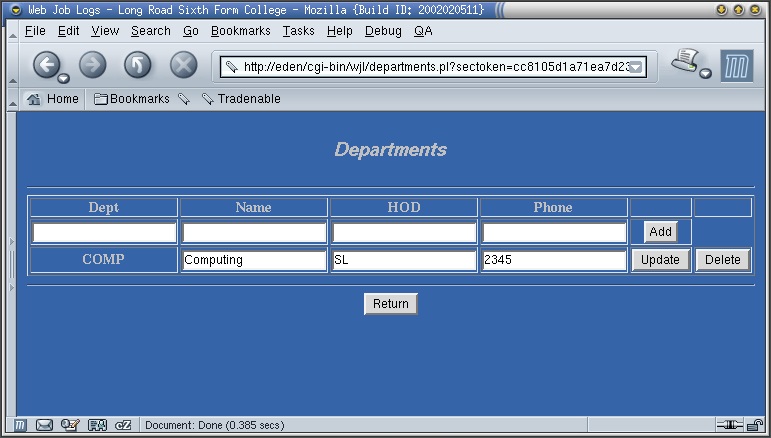Open the Bookmarks menu in the menu bar
Viewport: 771px width, 438px height.
[240, 31]
